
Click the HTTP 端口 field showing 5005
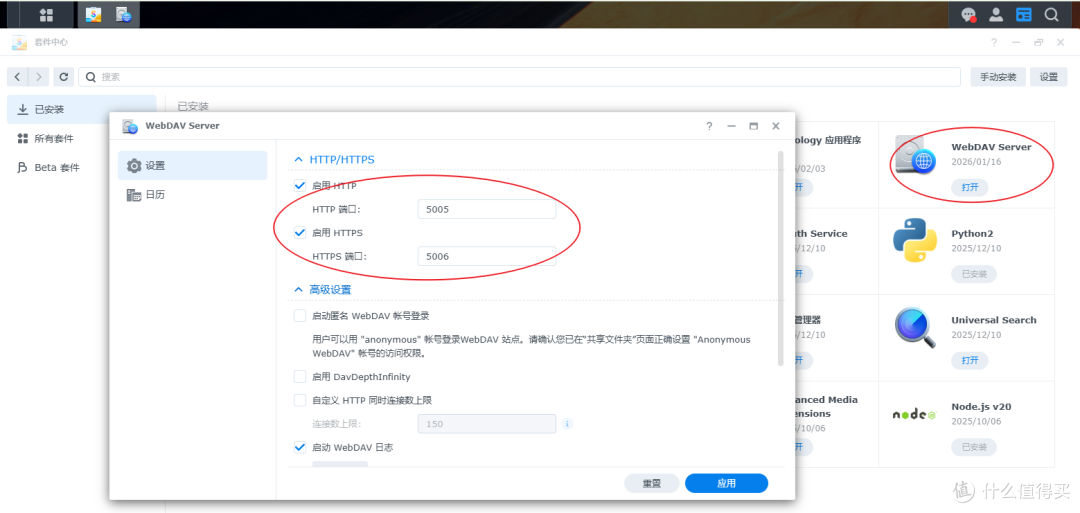click(487, 209)
